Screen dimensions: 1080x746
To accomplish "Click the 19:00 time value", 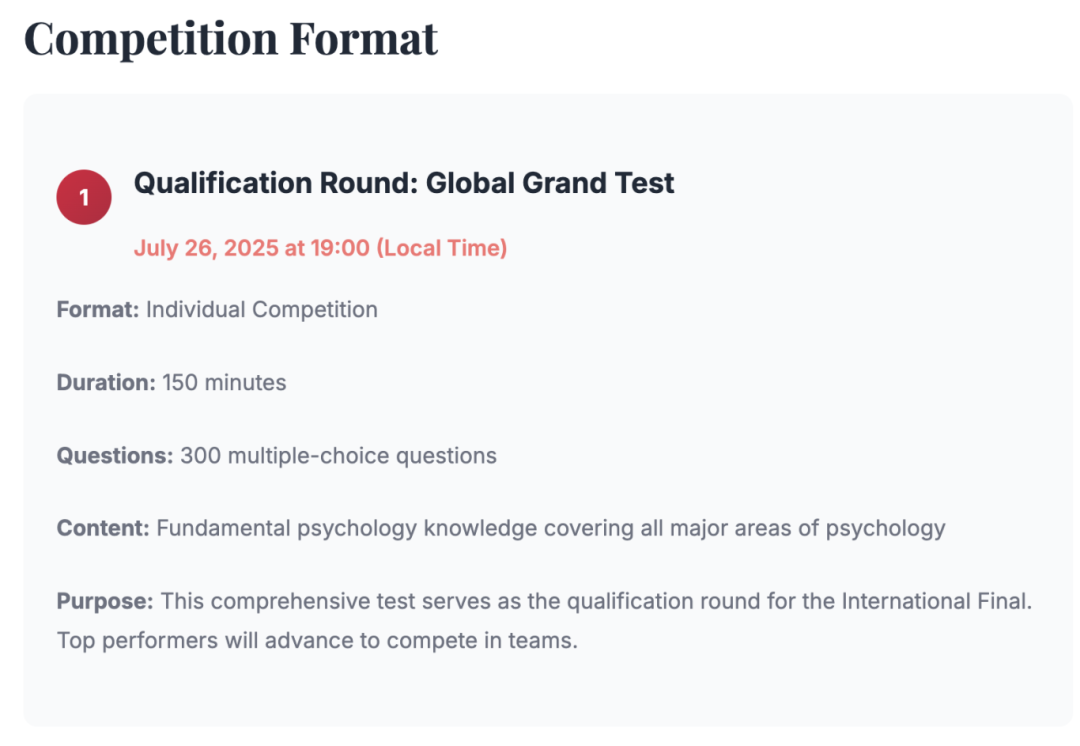I will pos(340,248).
